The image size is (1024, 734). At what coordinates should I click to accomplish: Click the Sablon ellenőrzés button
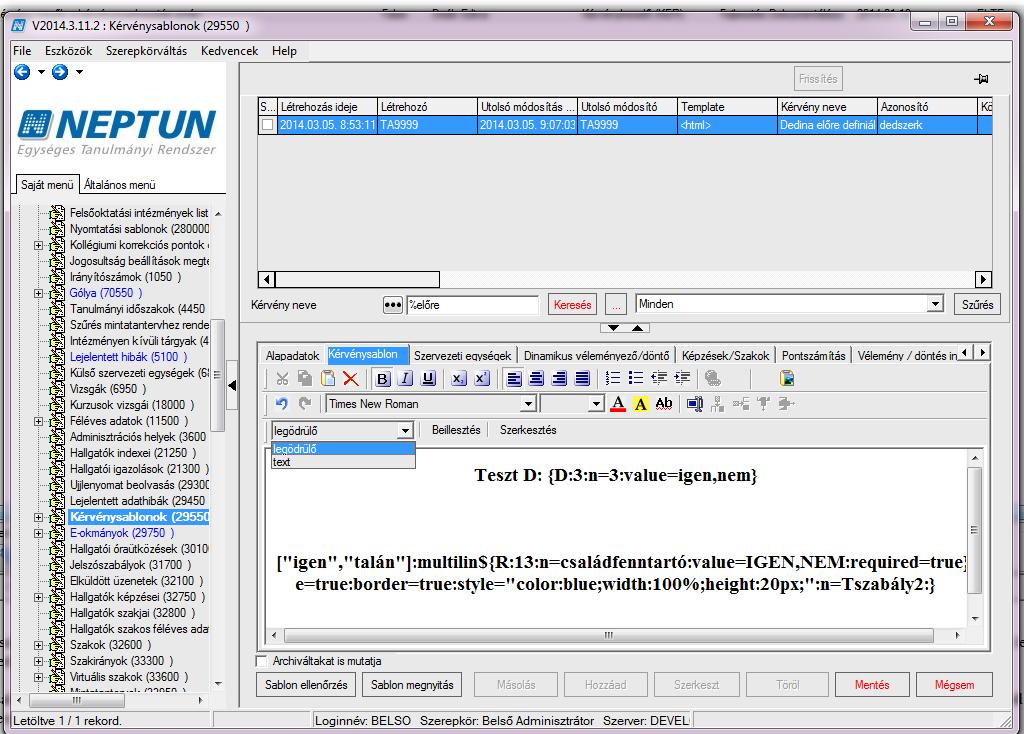point(306,685)
